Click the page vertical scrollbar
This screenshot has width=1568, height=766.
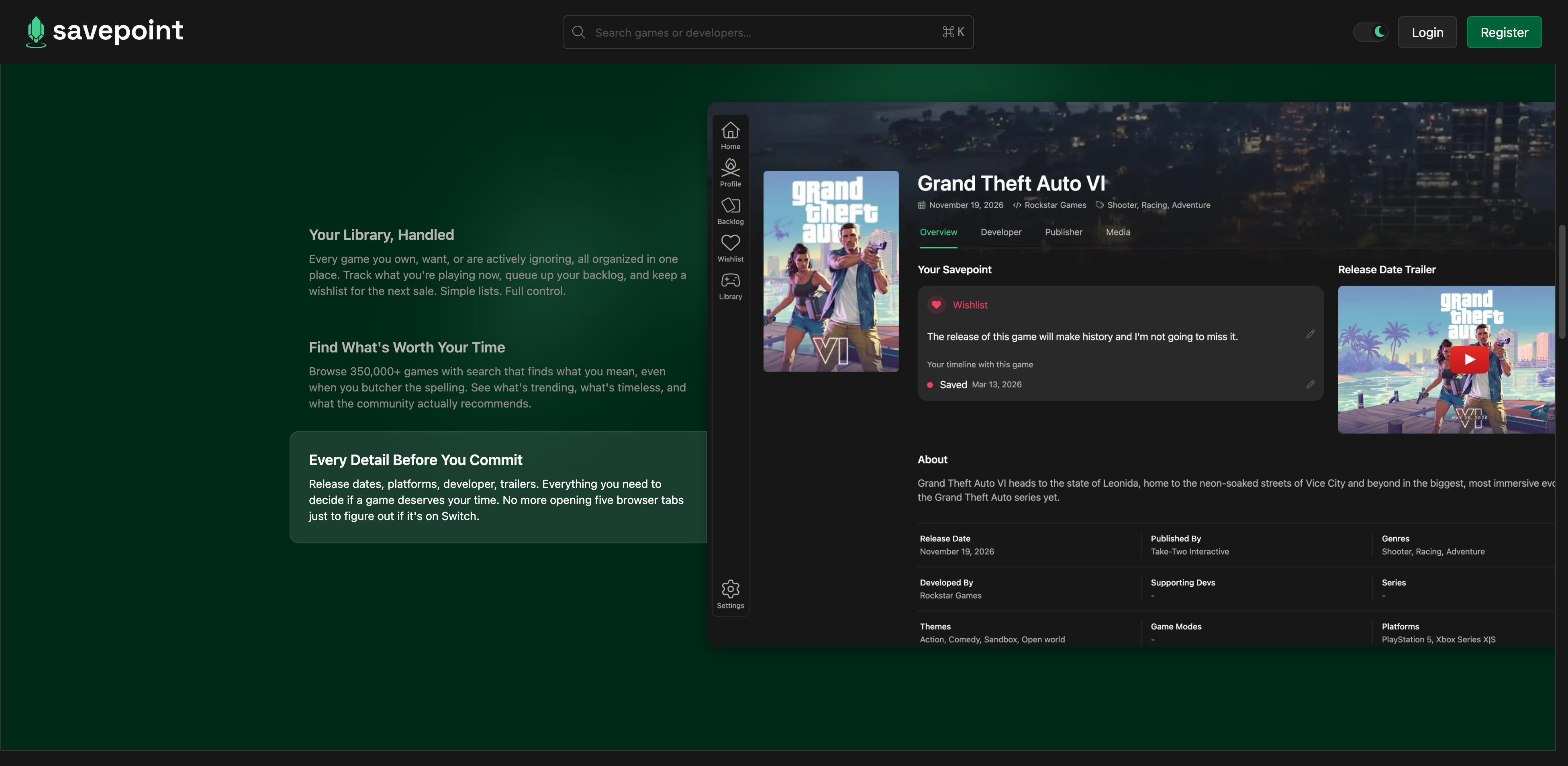[x=1561, y=281]
